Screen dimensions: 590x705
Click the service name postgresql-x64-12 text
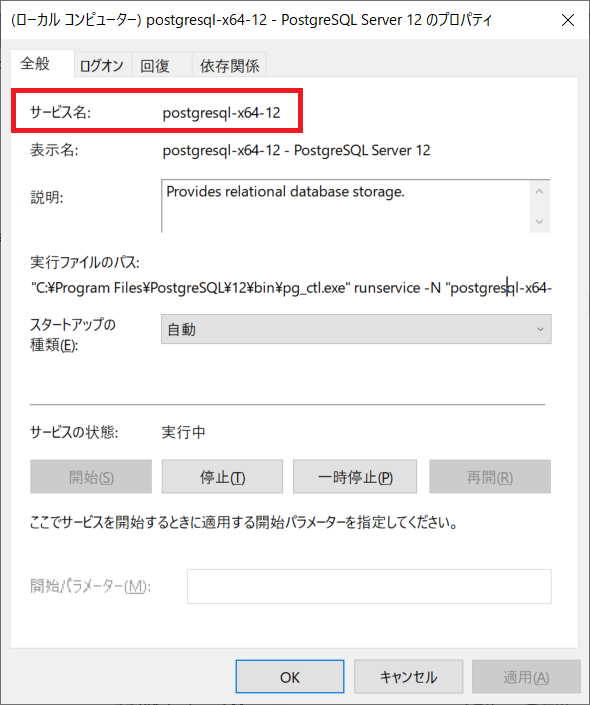pyautogui.click(x=221, y=112)
